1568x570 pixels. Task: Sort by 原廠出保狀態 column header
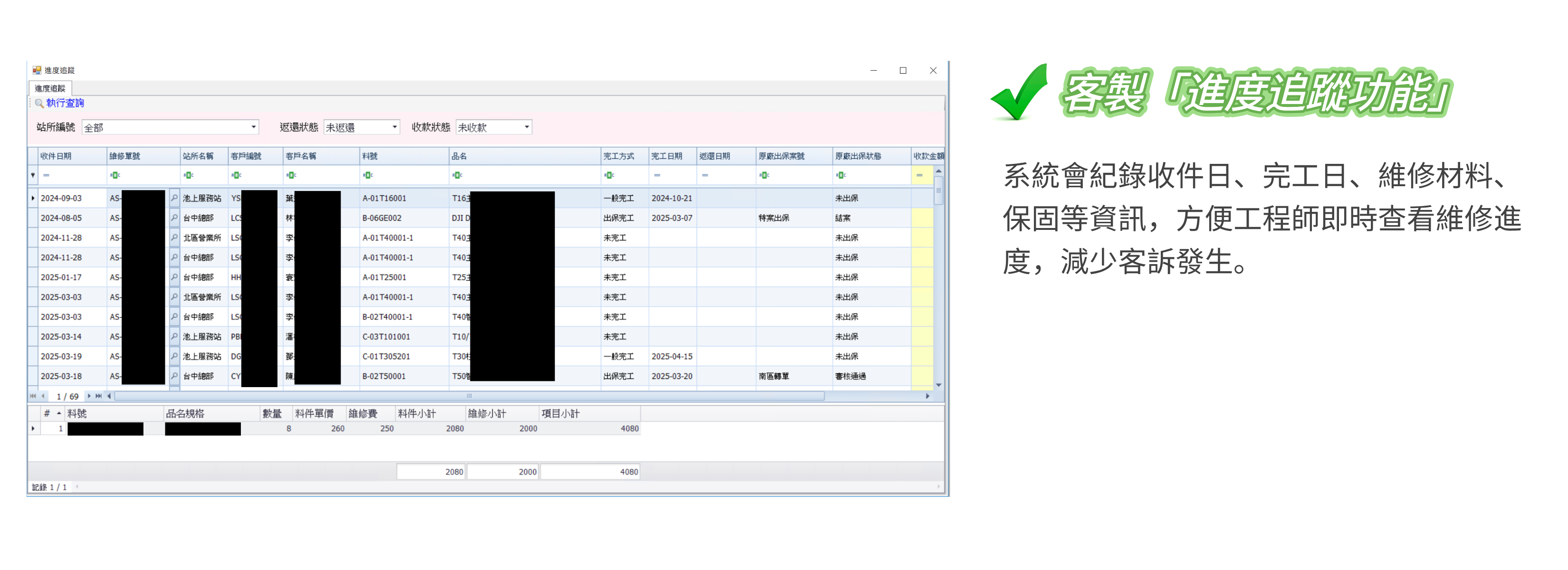pos(871,156)
